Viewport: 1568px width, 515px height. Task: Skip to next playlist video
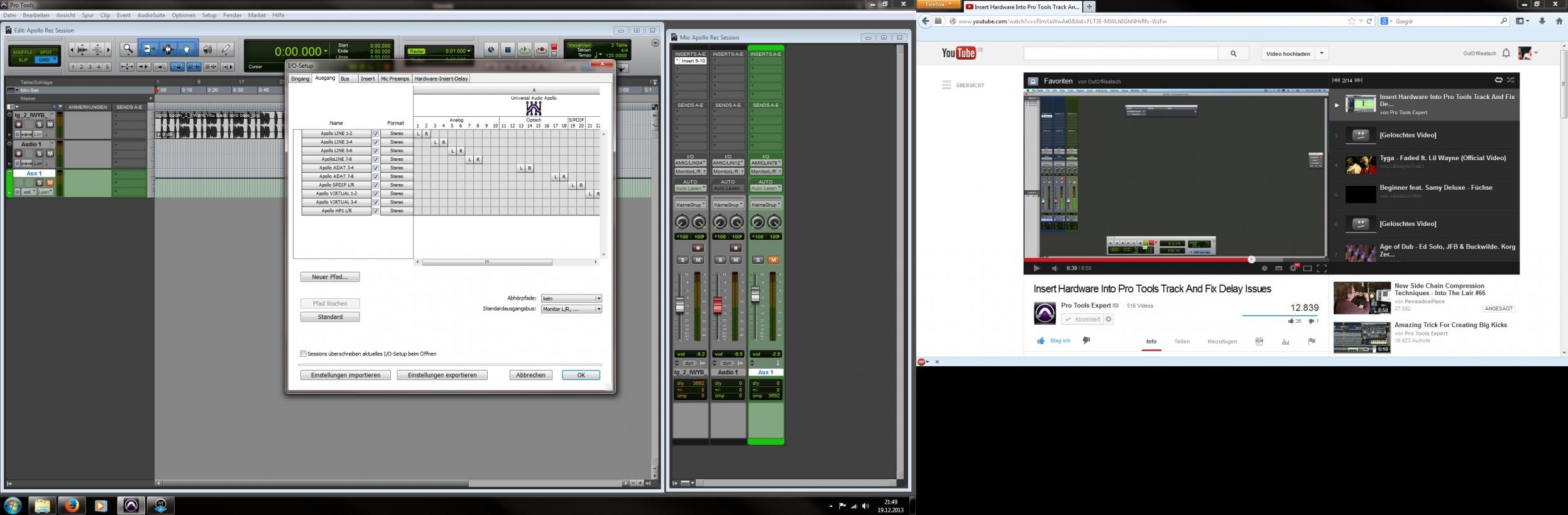coord(1359,80)
